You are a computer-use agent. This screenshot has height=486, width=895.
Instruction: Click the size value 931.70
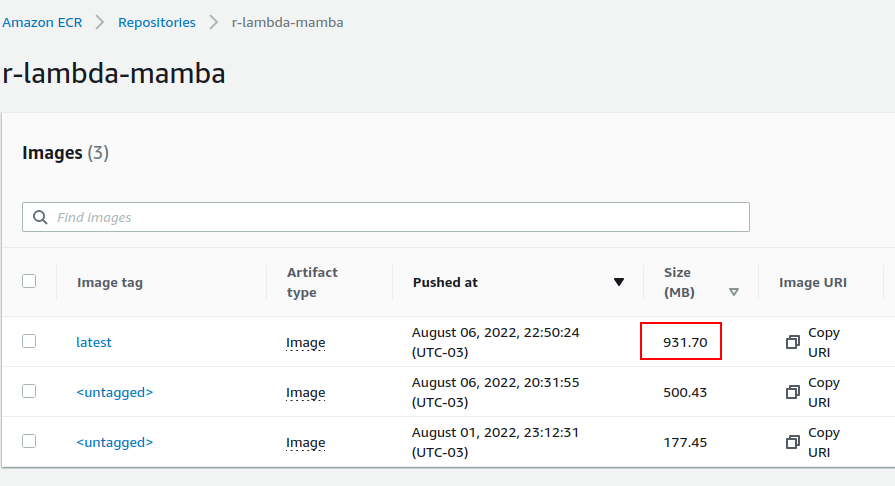coord(685,342)
